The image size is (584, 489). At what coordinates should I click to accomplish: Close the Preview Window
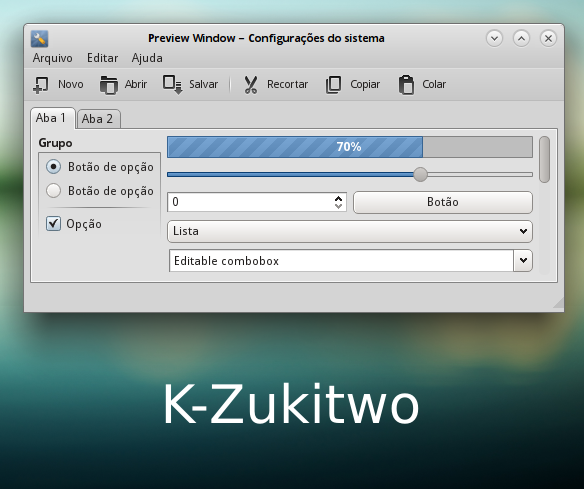tap(548, 38)
